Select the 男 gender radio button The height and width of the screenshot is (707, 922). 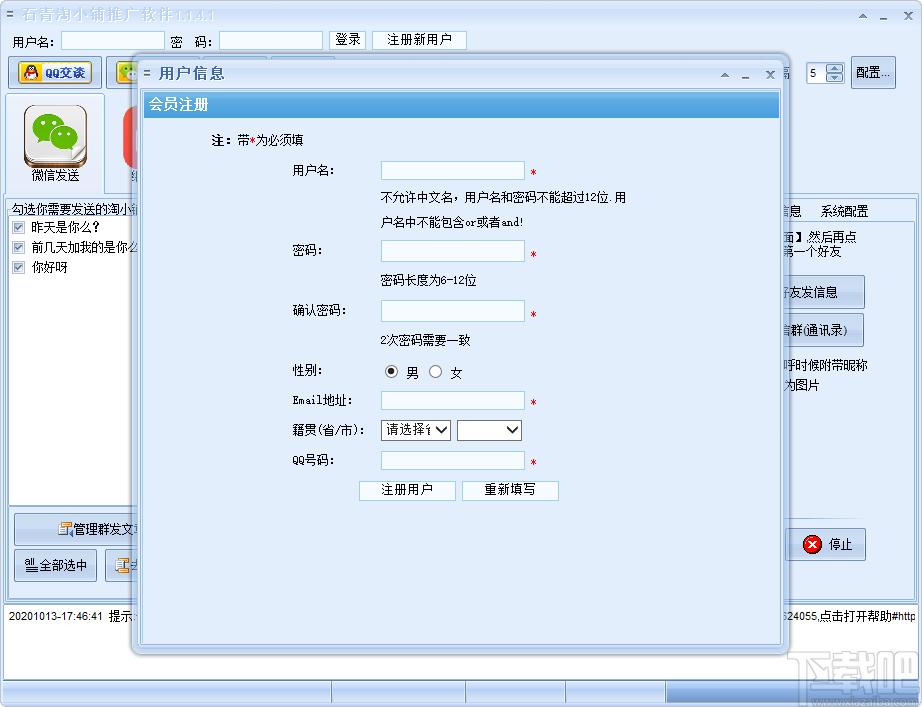[391, 372]
